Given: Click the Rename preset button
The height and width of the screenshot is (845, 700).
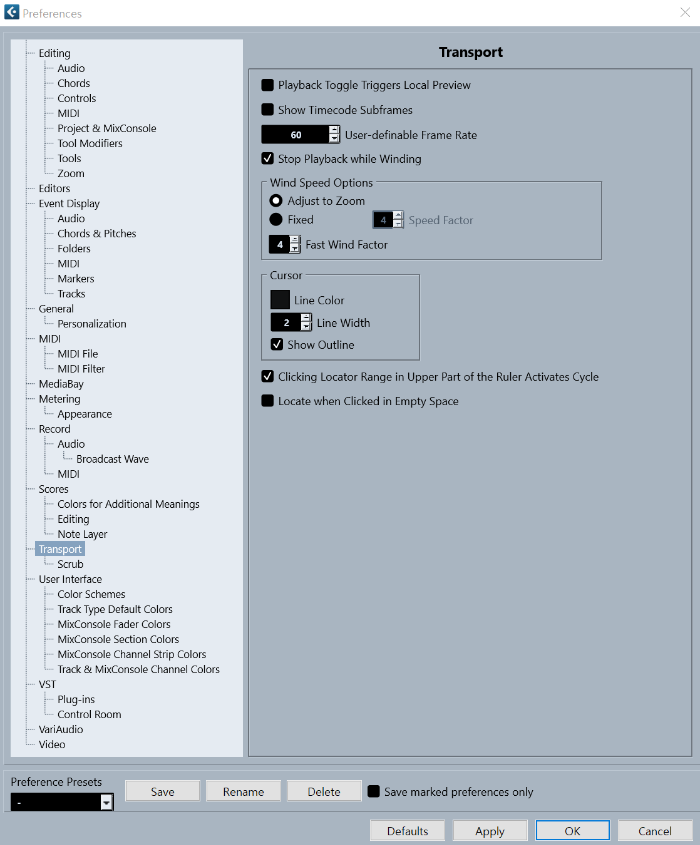Looking at the screenshot, I should pos(243,791).
